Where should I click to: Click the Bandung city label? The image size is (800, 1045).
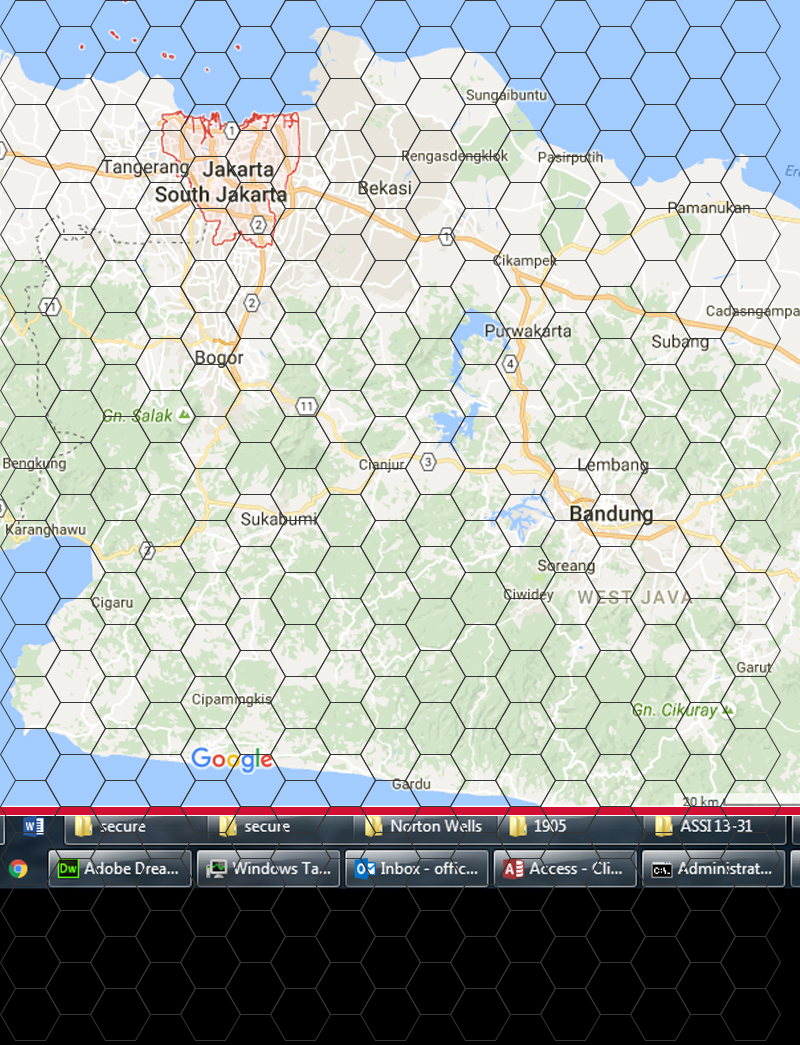pyautogui.click(x=611, y=513)
